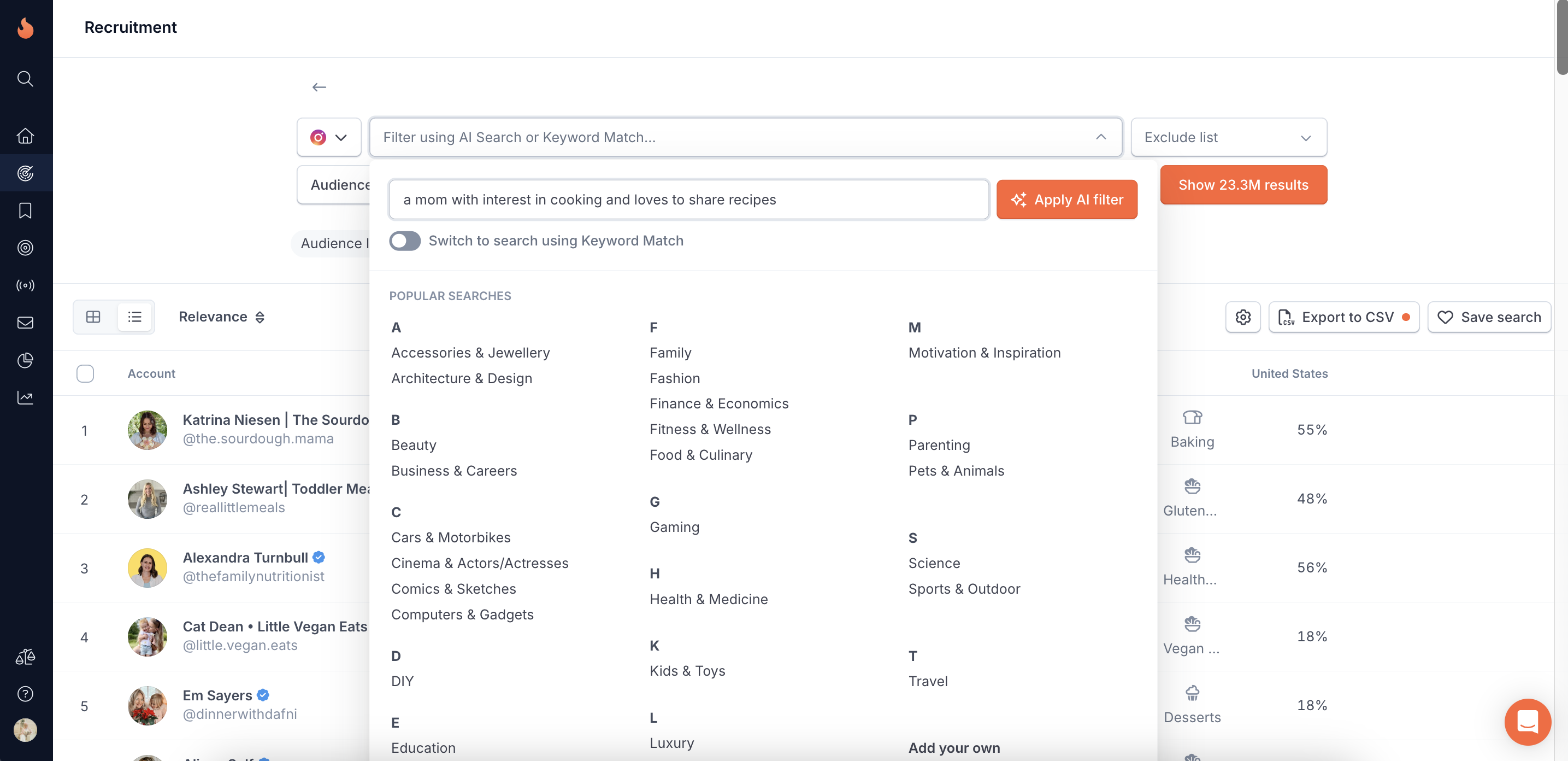The width and height of the screenshot is (1568, 761).
Task: Select Parenting popular search
Action: coord(939,445)
